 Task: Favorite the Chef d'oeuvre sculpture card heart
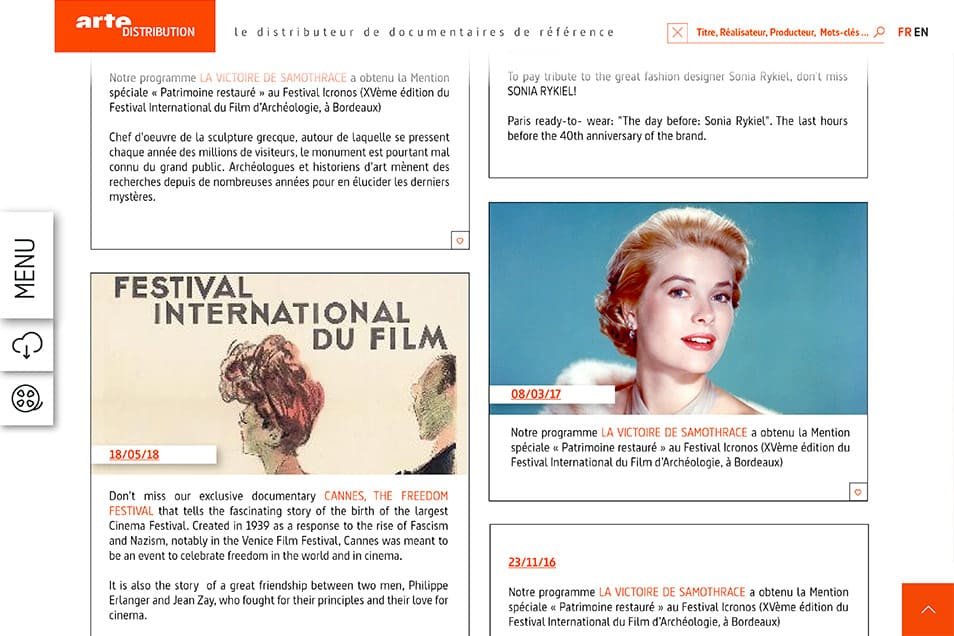pyautogui.click(x=460, y=240)
